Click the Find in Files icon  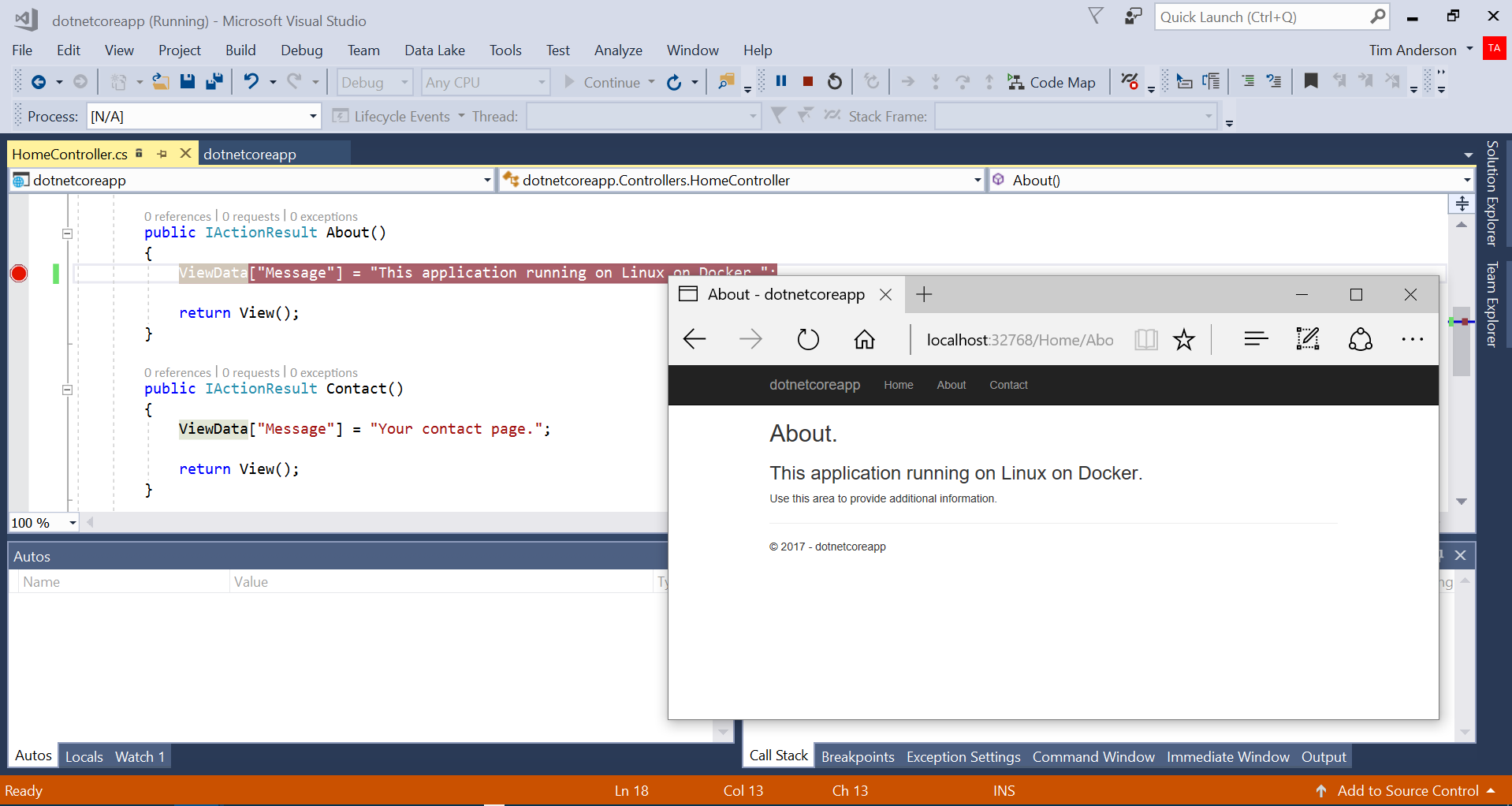coord(726,82)
